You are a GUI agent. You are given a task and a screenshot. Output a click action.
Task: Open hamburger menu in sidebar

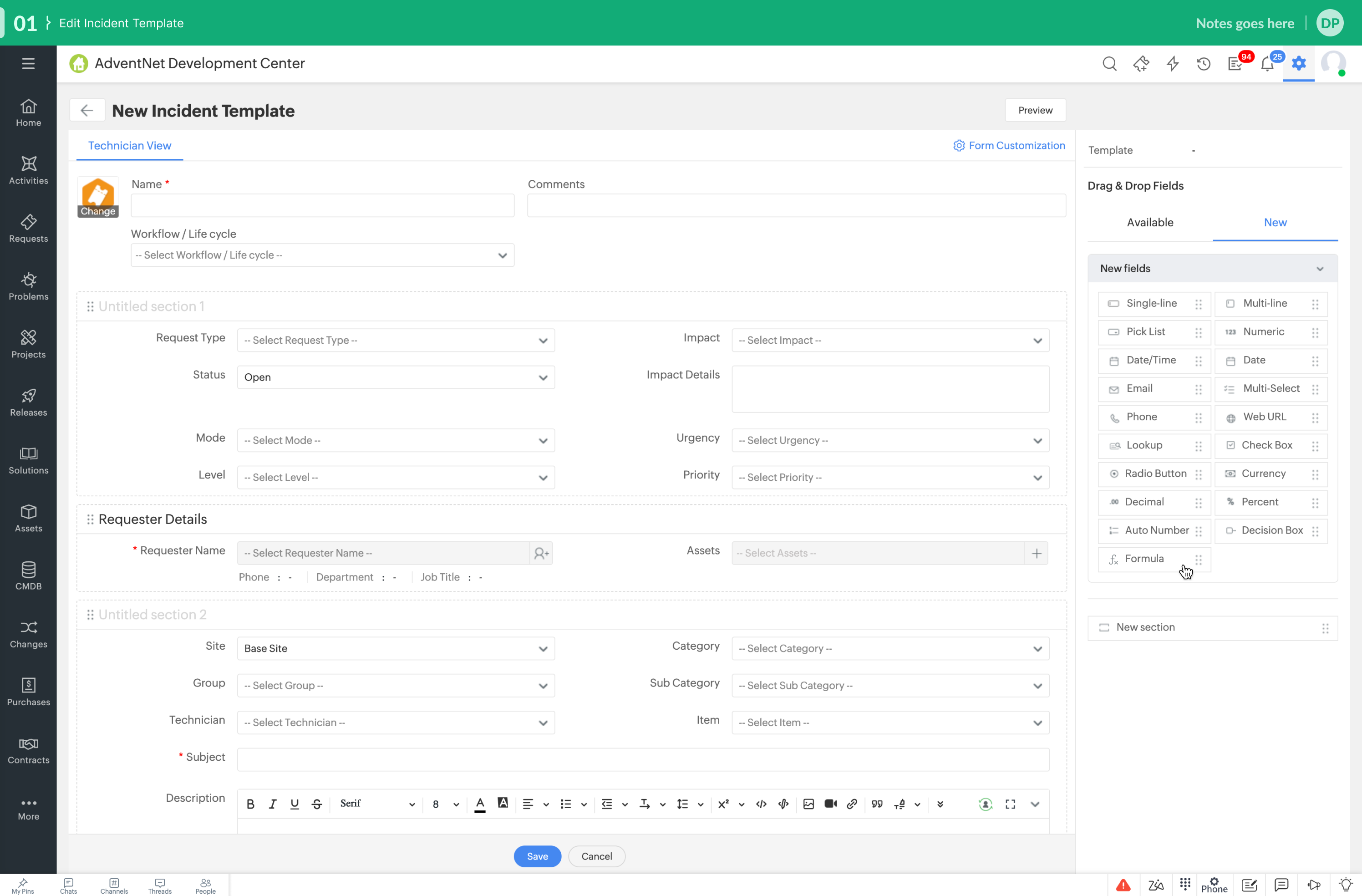coord(28,64)
